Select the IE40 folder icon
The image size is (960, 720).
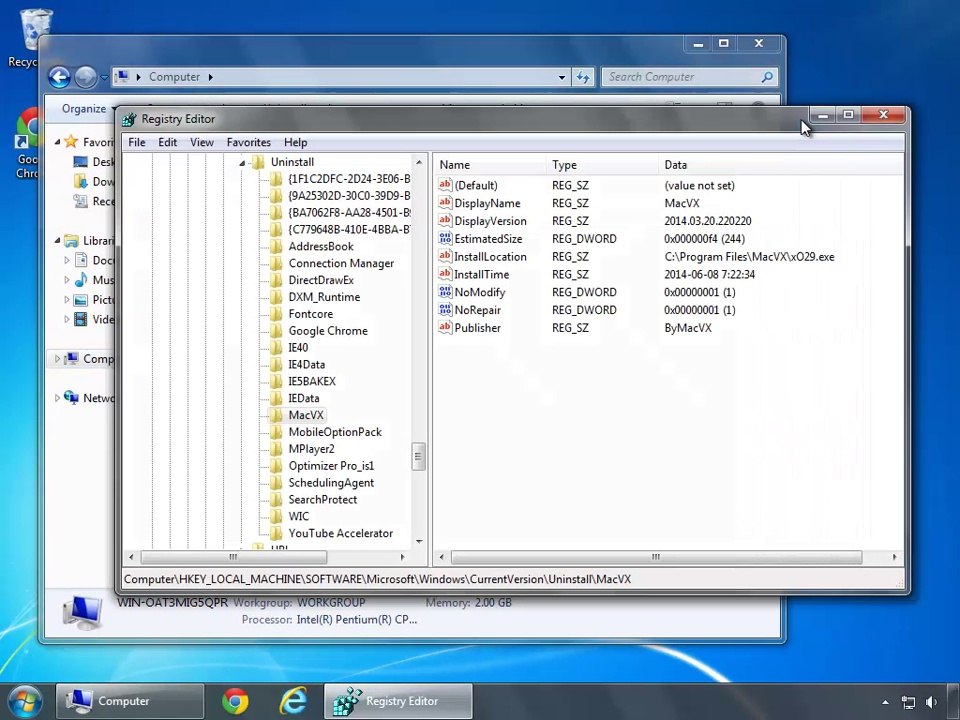pyautogui.click(x=276, y=347)
